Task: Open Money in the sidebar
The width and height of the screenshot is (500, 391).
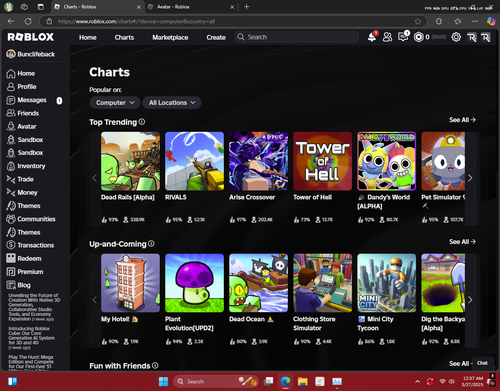Action: click(22, 193)
